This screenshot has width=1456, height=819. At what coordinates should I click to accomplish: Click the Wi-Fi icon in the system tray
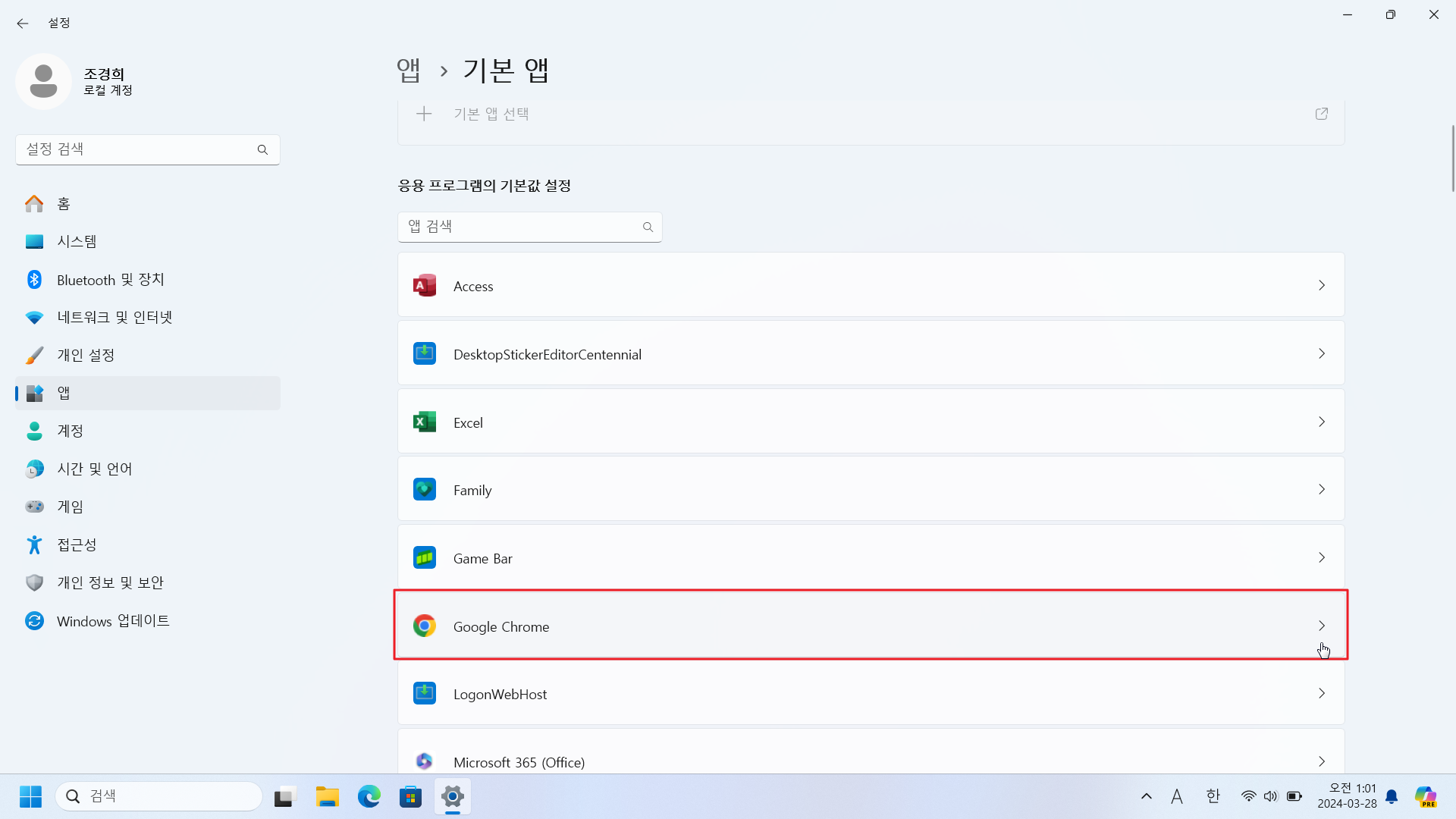[1248, 796]
